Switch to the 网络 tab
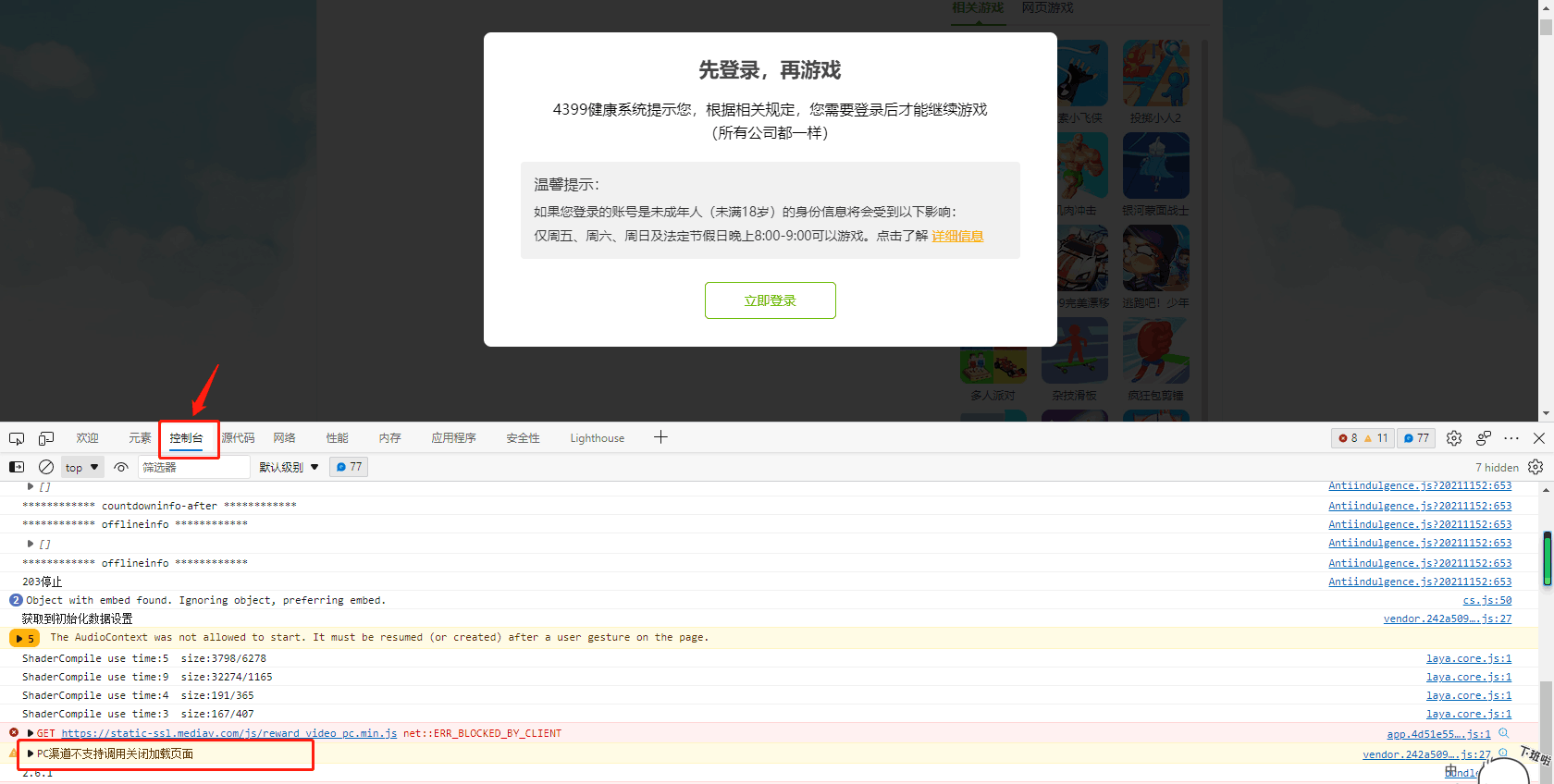 (x=284, y=438)
